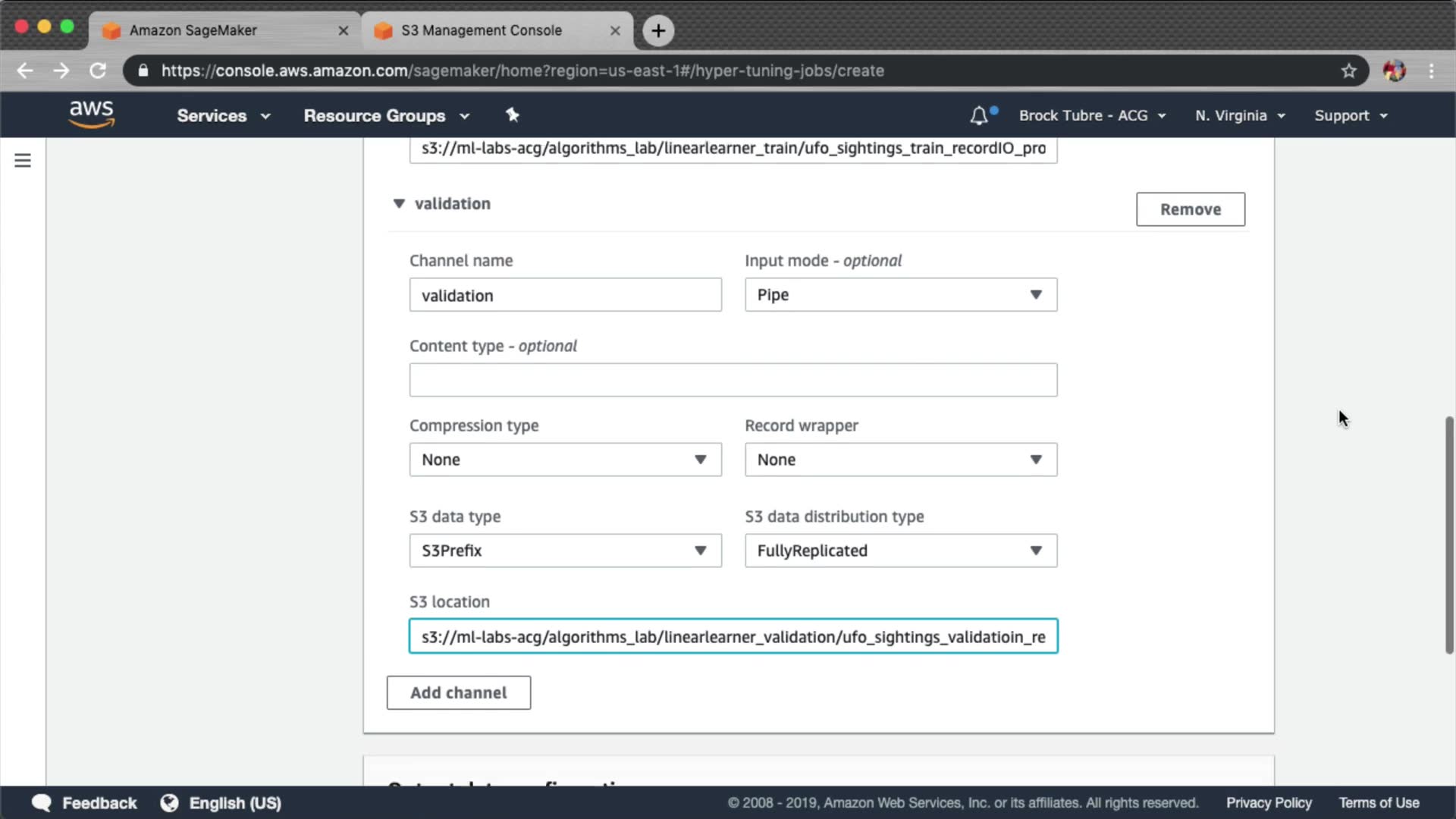Click the Feedback speech bubble icon
Screen dimensions: 1456x819
42,803
